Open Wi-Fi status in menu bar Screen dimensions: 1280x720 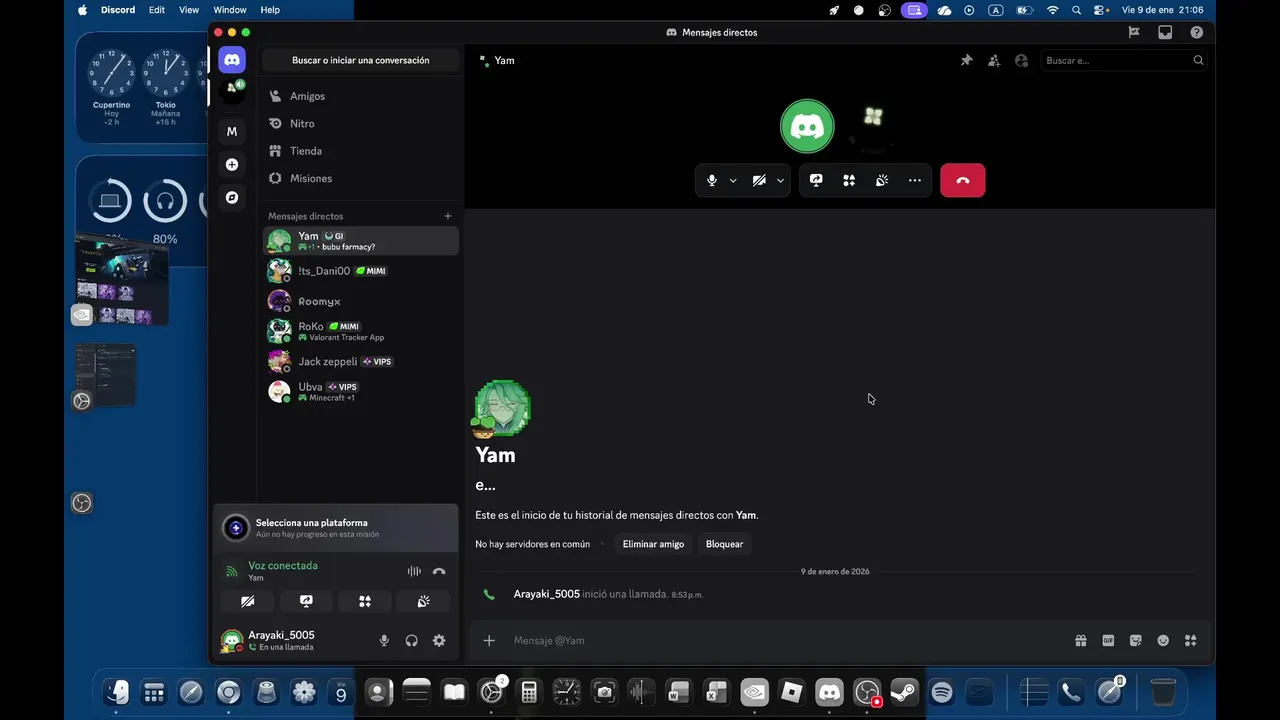point(1052,10)
